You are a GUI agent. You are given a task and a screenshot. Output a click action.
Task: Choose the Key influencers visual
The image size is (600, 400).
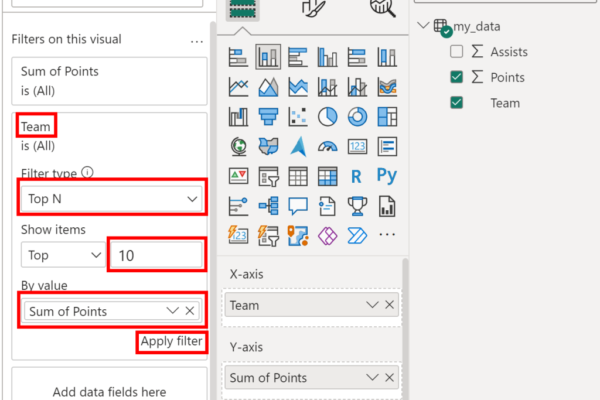point(238,206)
